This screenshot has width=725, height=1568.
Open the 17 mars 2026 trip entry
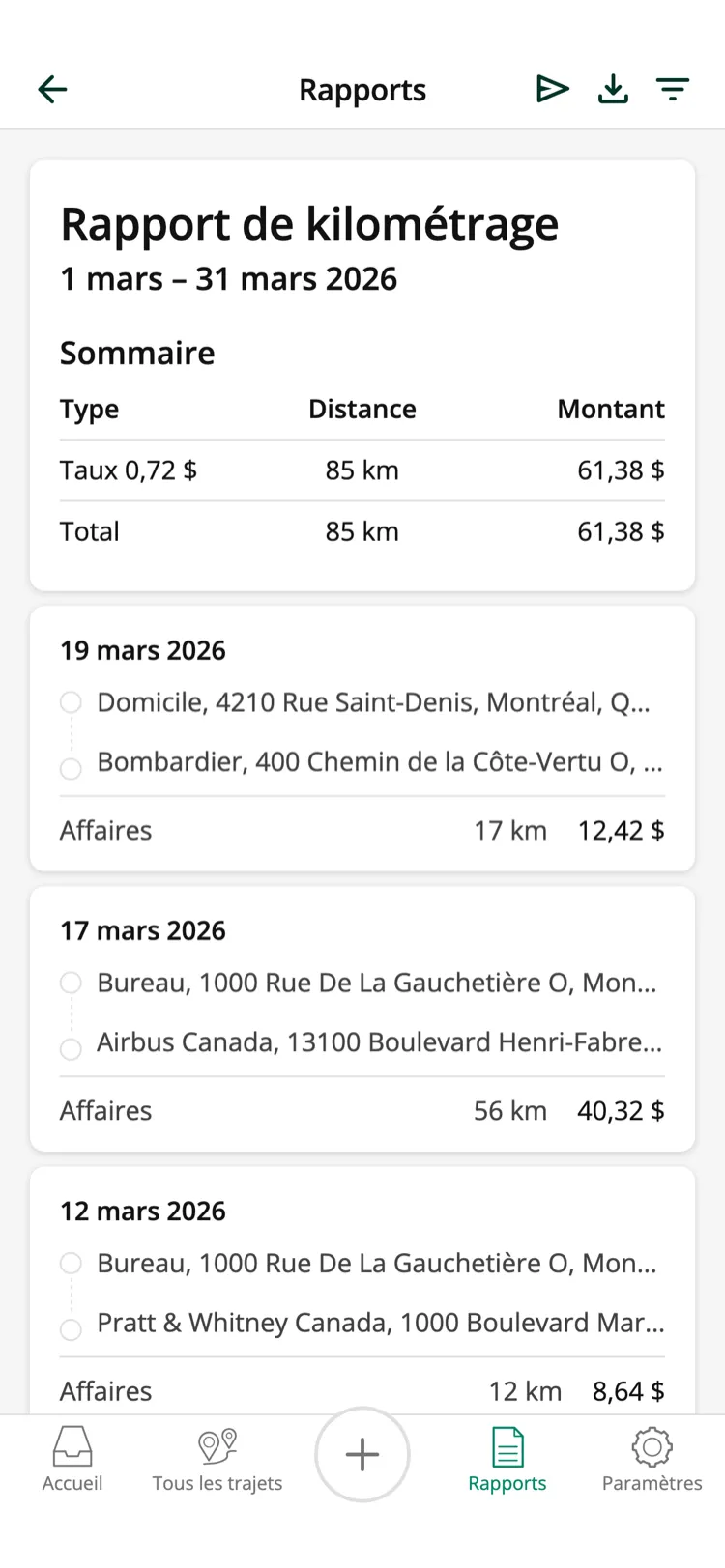362,1019
